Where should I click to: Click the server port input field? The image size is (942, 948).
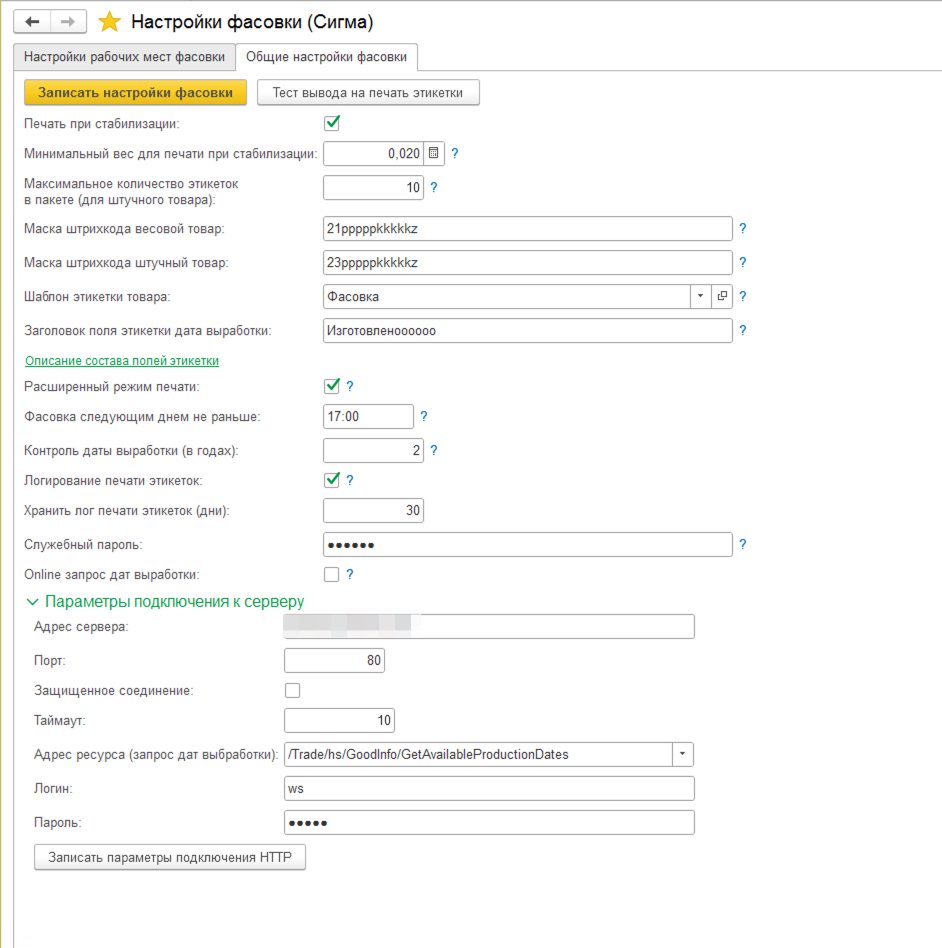point(334,661)
